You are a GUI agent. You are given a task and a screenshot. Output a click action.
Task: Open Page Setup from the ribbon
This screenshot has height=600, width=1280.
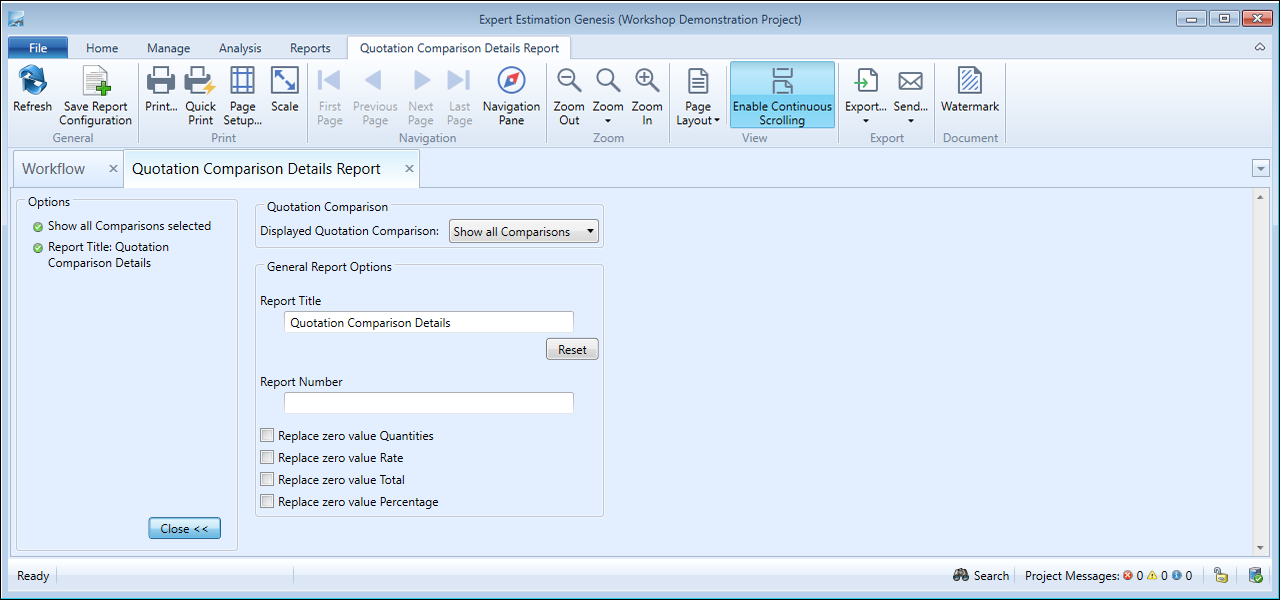(x=242, y=82)
